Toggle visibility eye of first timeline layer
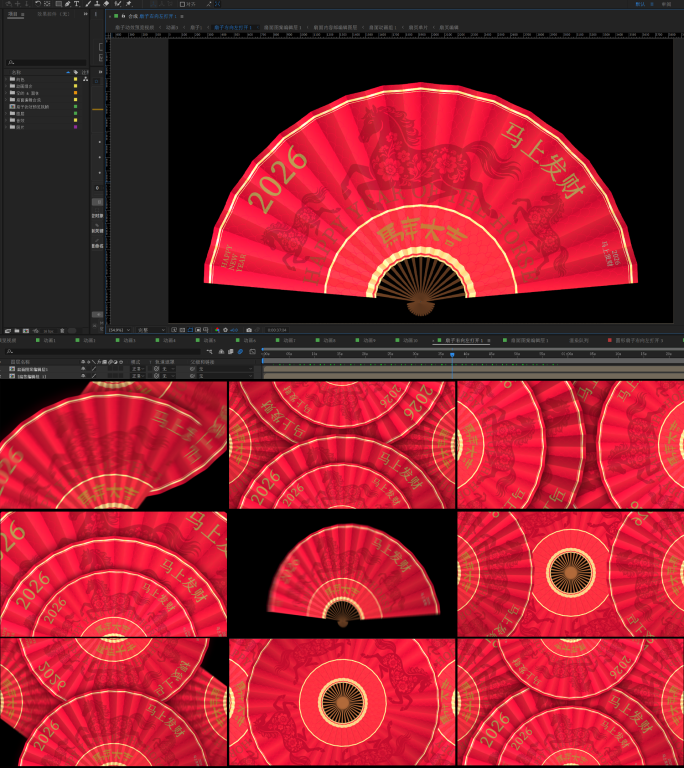Viewport: 684px width, 768px height. (82, 369)
